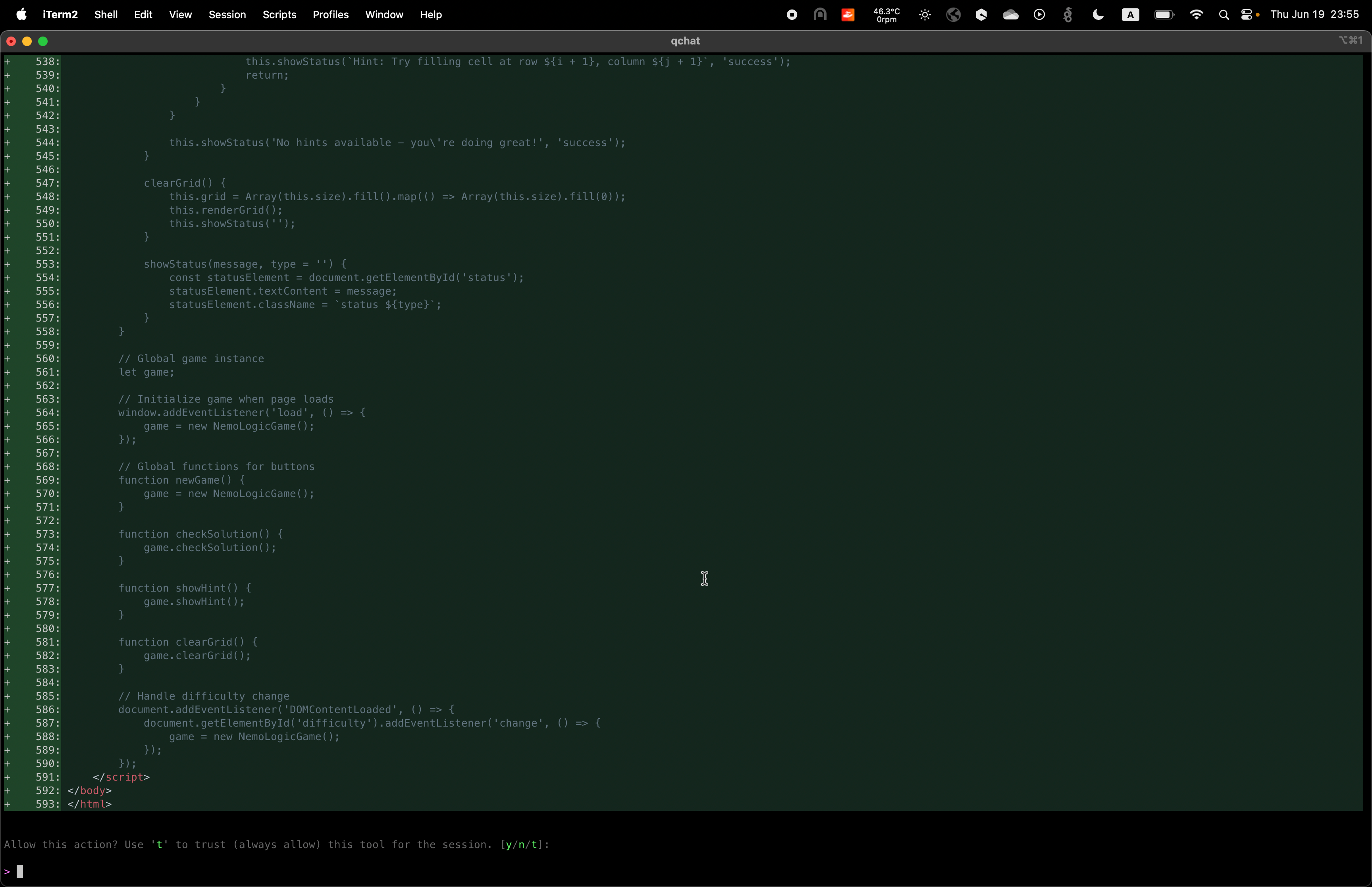Open the Scripts menu
The height and width of the screenshot is (887, 1372).
[x=279, y=14]
